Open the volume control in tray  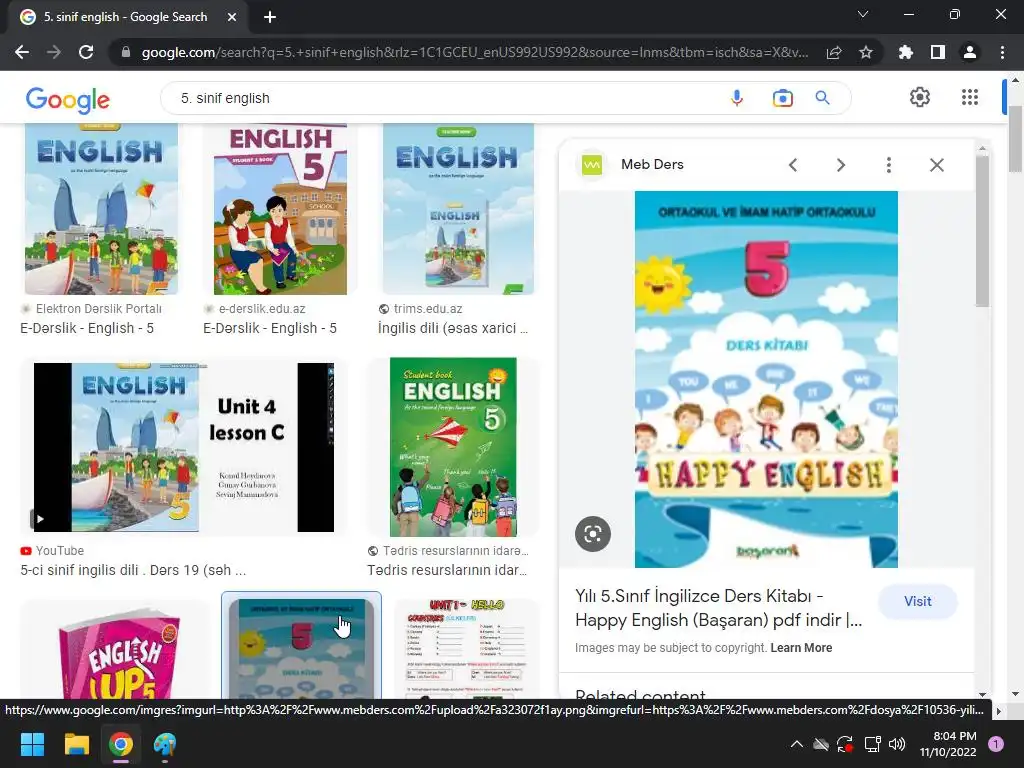pyautogui.click(x=897, y=744)
